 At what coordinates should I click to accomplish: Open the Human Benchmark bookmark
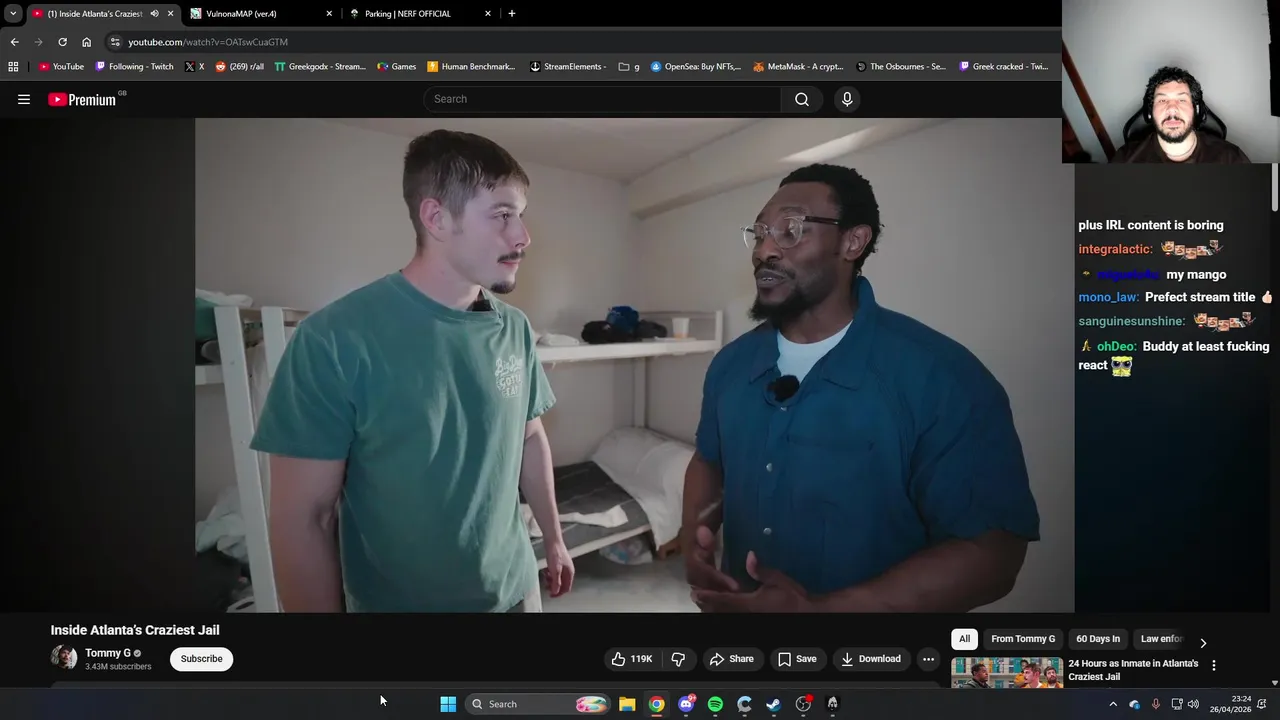[x=471, y=67]
